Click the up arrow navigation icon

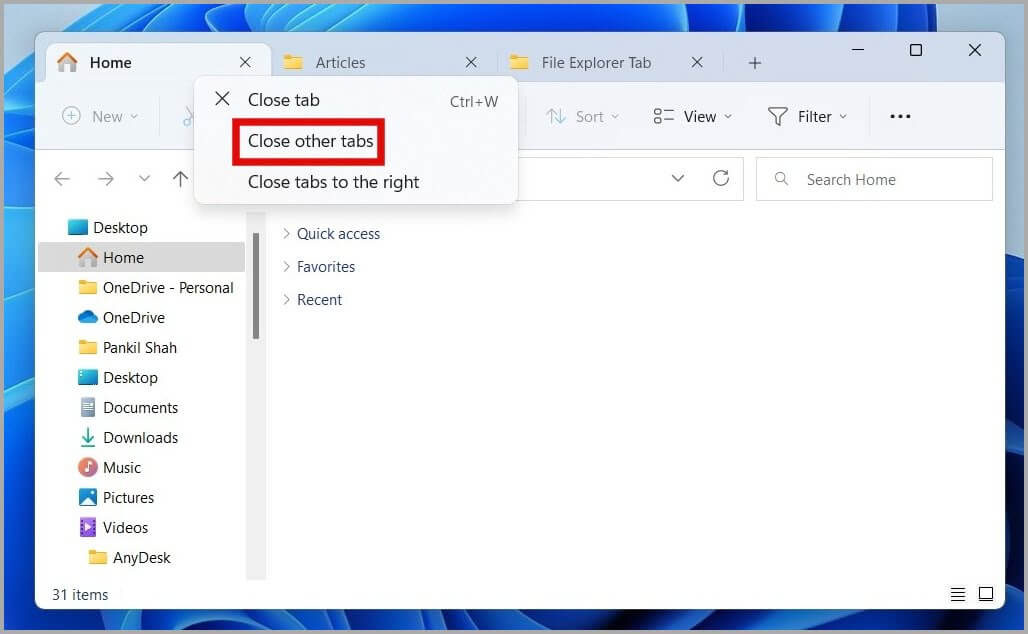click(180, 179)
